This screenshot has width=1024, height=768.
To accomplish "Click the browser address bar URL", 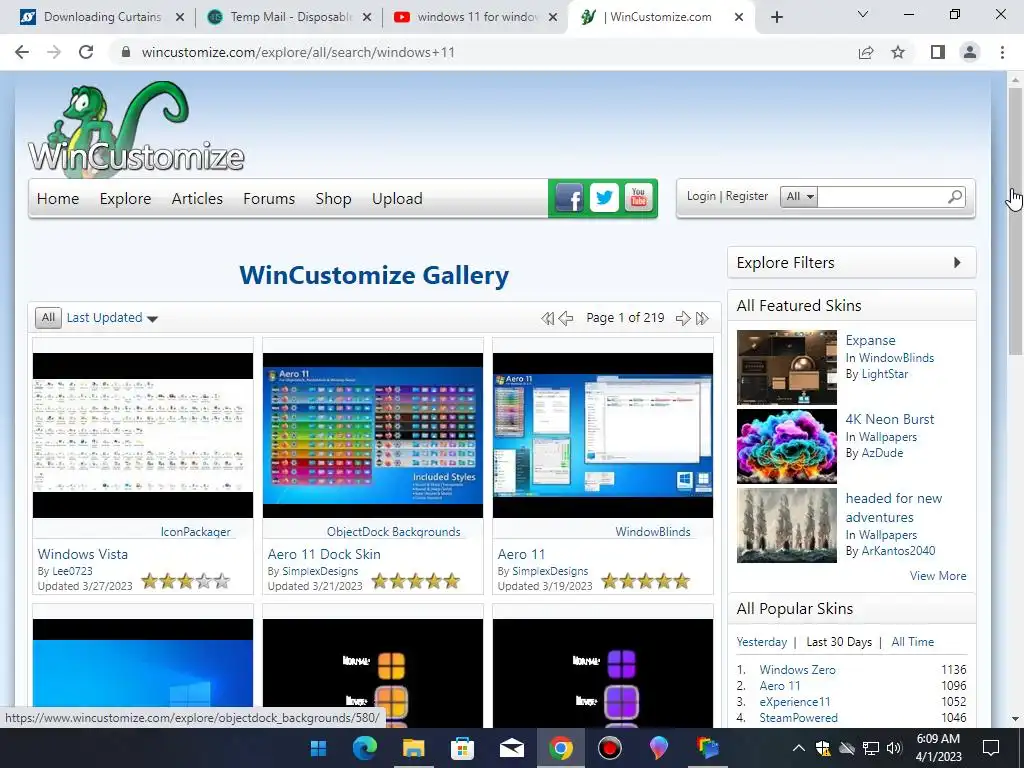I will [x=298, y=52].
